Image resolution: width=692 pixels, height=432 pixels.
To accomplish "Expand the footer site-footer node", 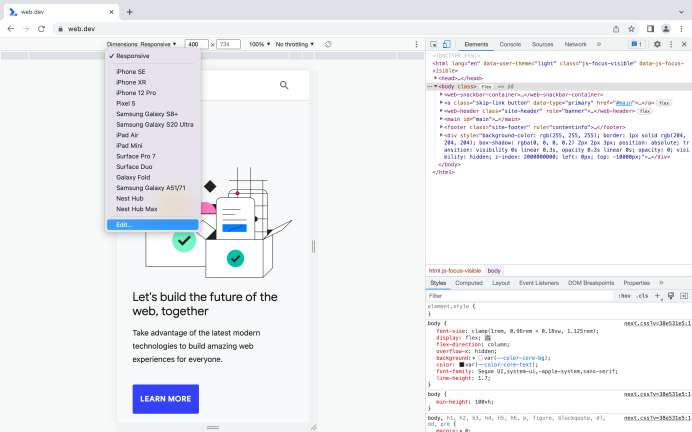I will click(x=441, y=127).
